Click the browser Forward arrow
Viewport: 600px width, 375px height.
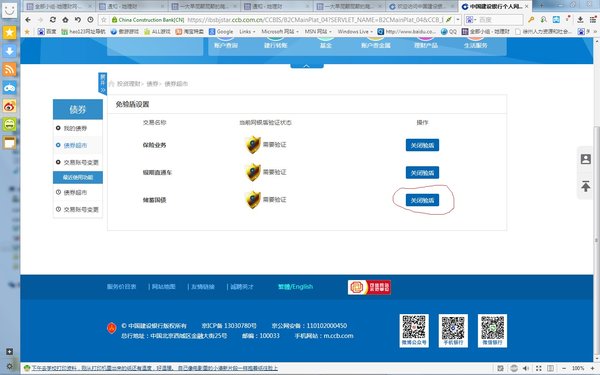coord(40,20)
